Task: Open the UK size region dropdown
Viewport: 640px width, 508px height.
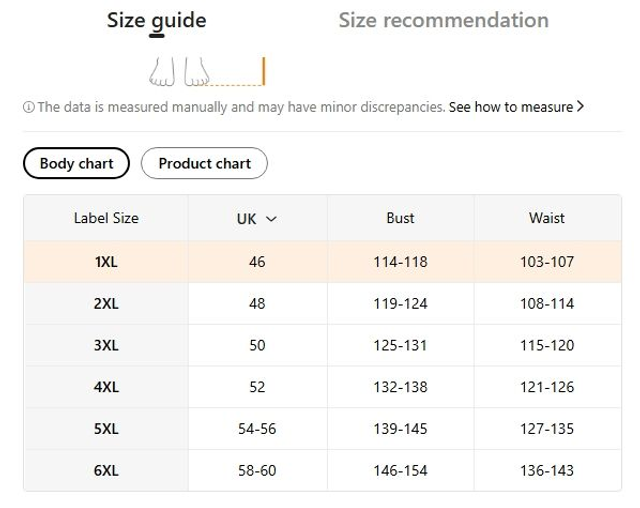Action: pyautogui.click(x=257, y=218)
